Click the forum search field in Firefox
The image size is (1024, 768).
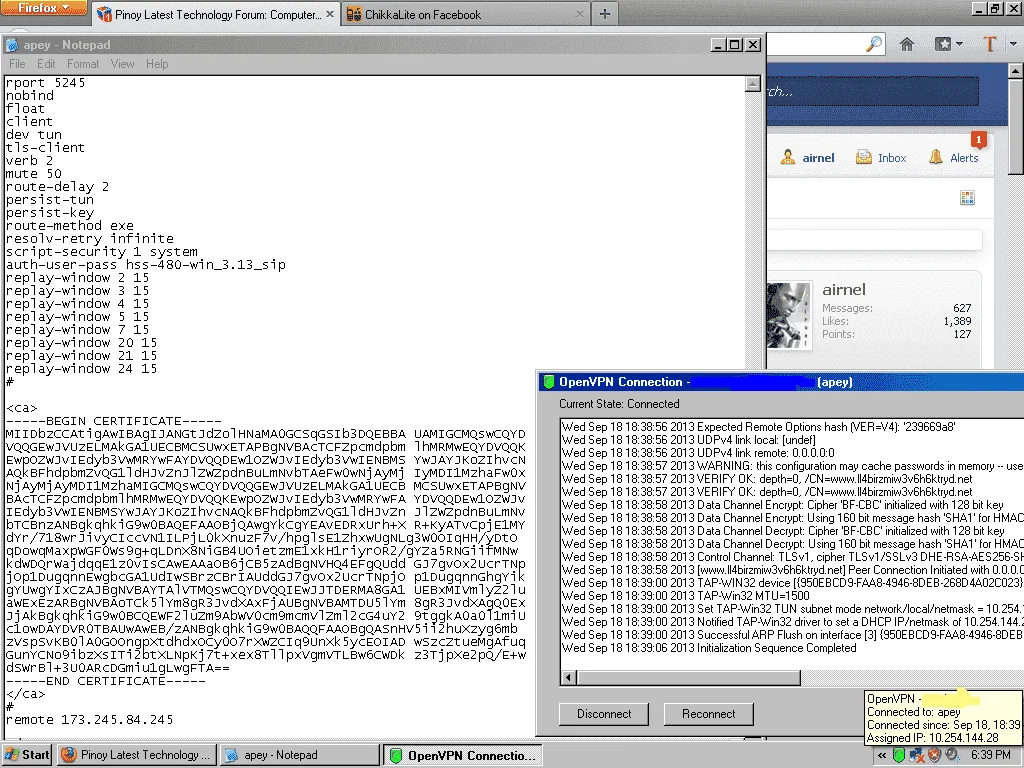click(873, 91)
